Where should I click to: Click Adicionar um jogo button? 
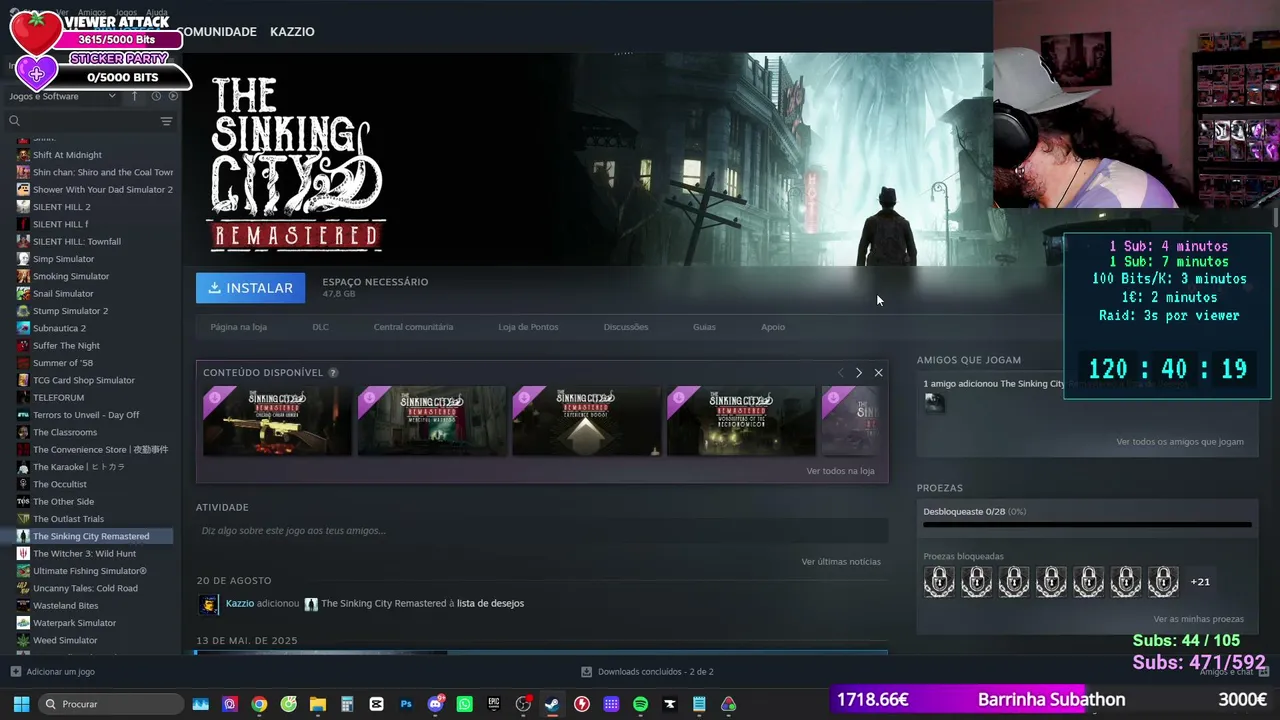(52, 672)
